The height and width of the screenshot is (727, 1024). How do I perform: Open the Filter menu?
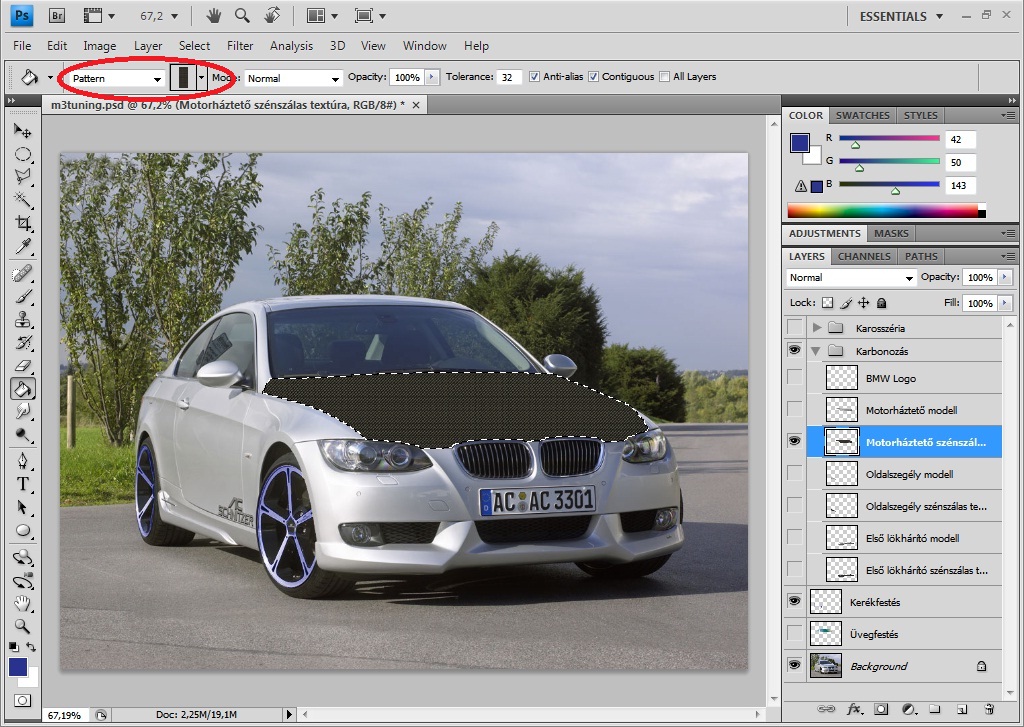tap(240, 46)
